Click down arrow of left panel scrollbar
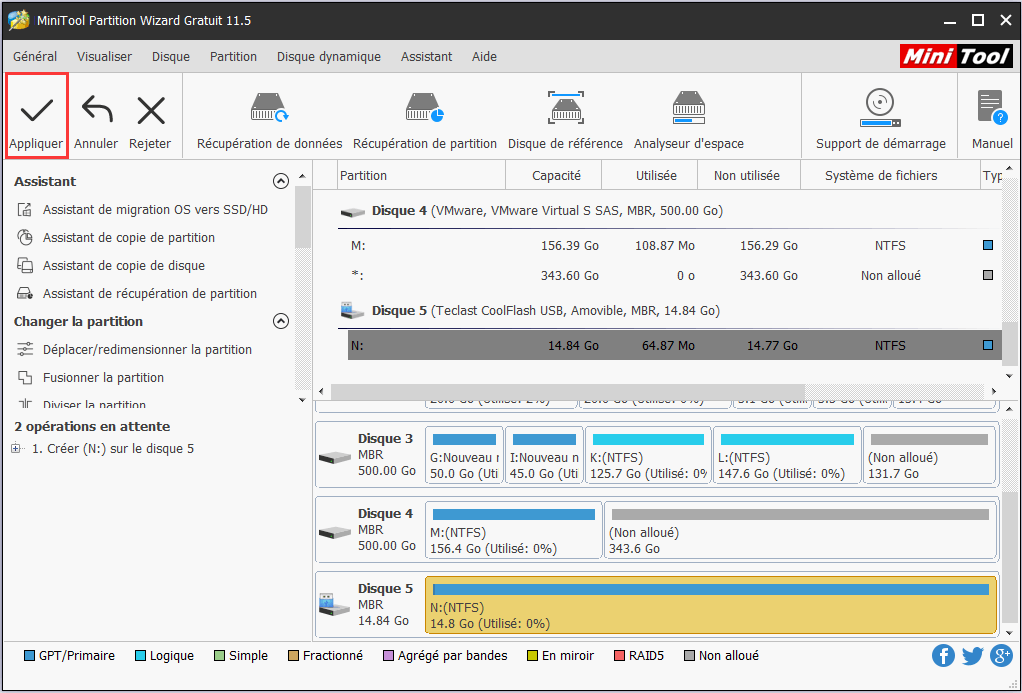Viewport: 1022px width, 693px height. (302, 400)
